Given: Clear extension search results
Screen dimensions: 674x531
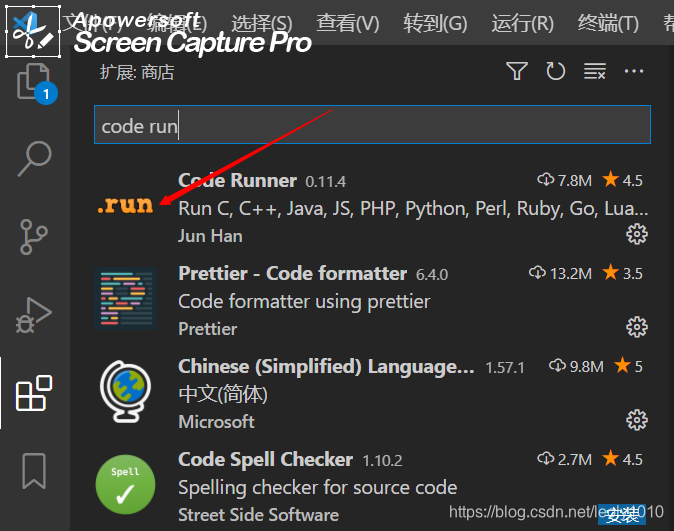Looking at the screenshot, I should pyautogui.click(x=595, y=71).
